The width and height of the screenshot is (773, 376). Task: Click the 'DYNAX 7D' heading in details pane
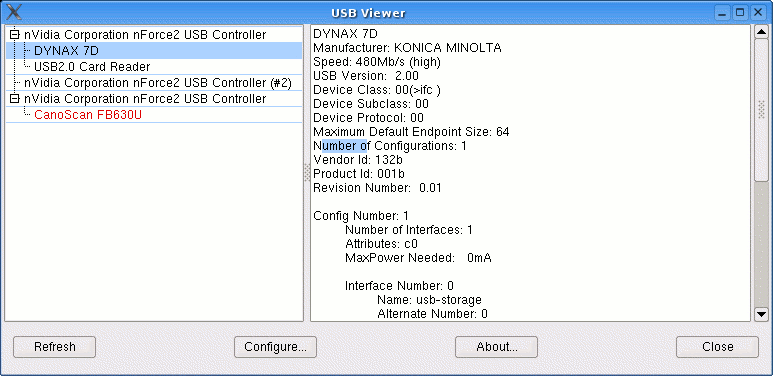click(x=346, y=34)
